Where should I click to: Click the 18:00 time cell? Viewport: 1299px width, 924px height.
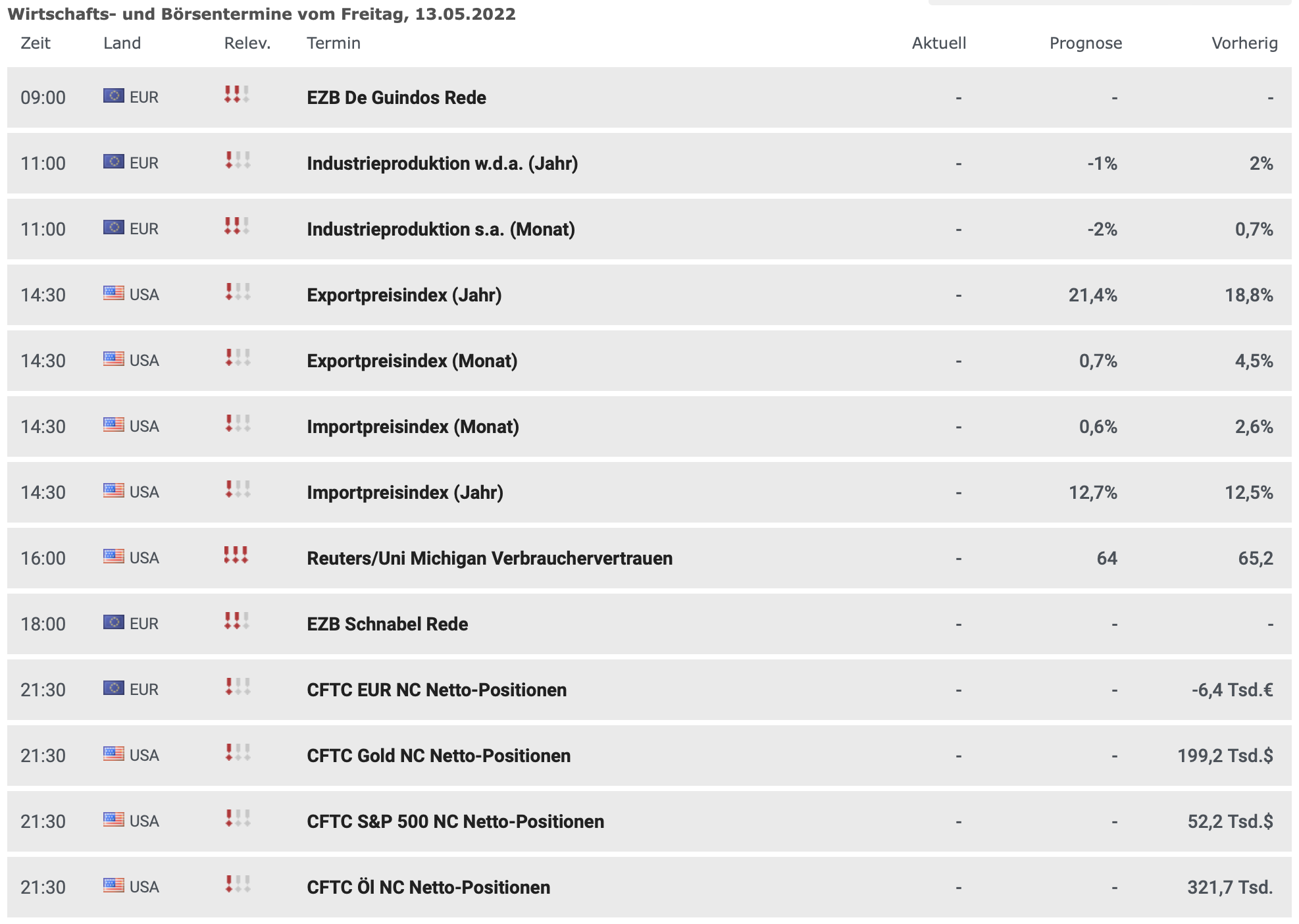coord(43,624)
